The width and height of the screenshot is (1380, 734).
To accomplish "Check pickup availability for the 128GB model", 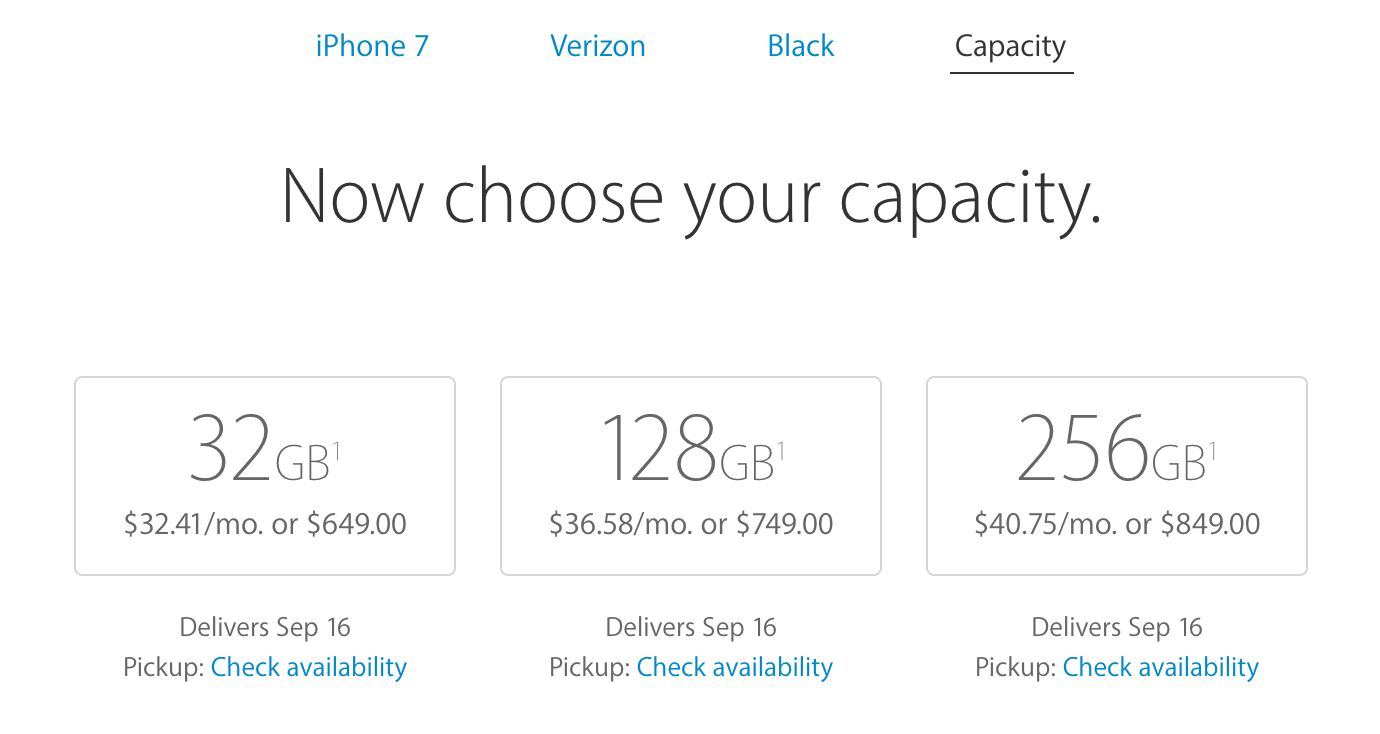I will point(735,667).
